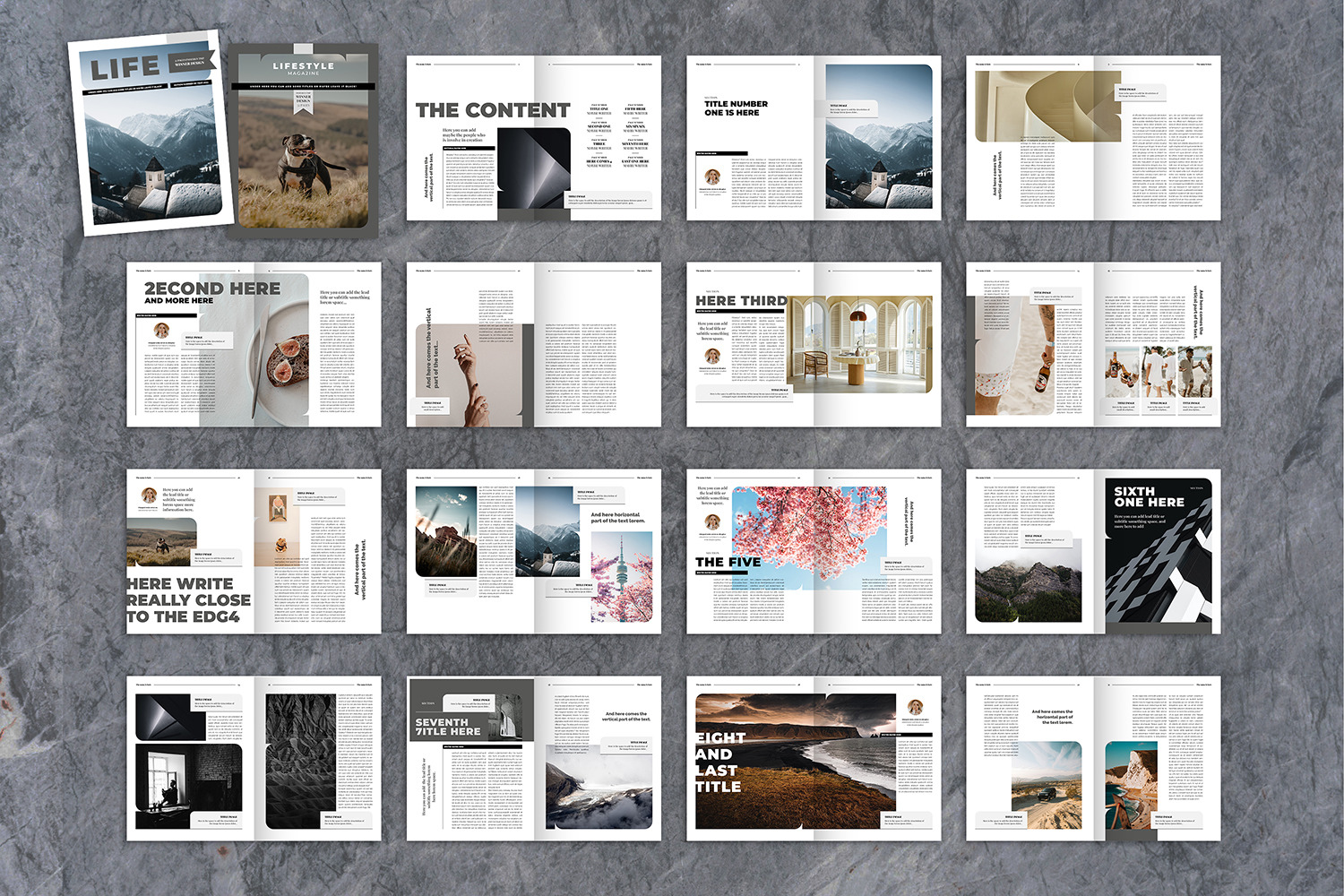
Task: Click the author avatar in THE FIVE spread
Action: click(x=712, y=522)
